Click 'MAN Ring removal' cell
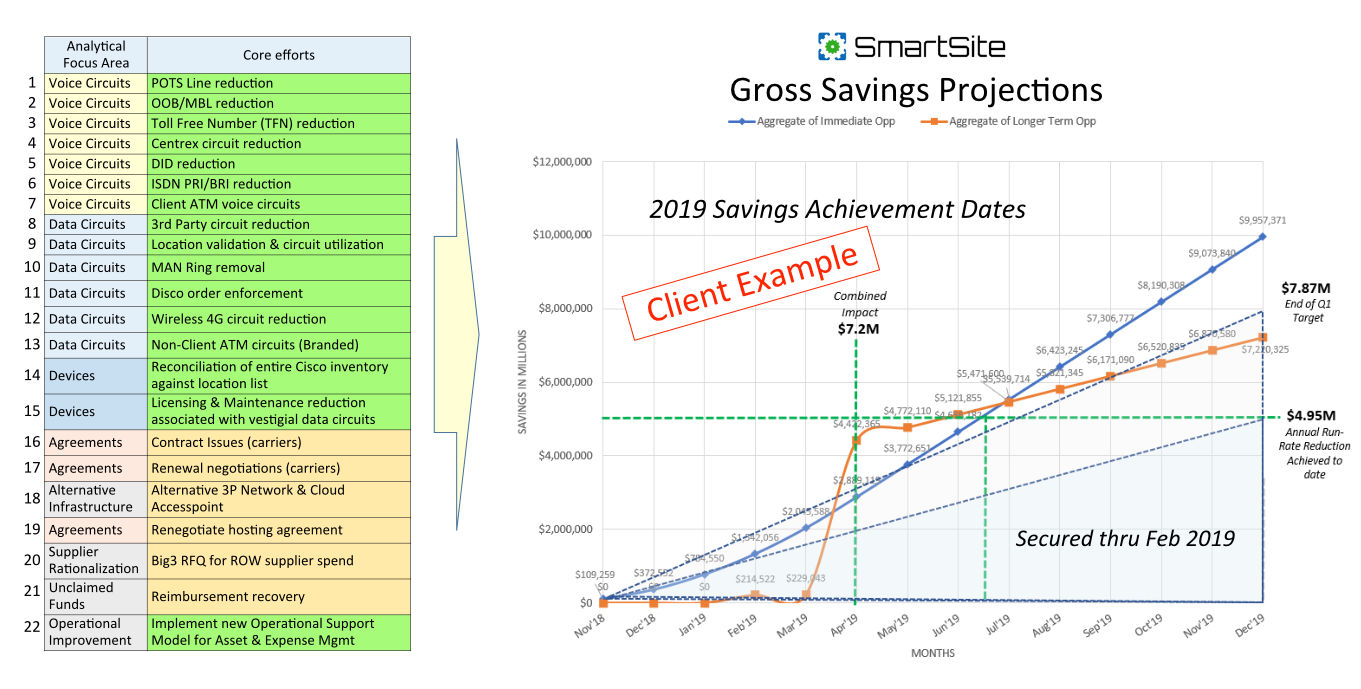1361x689 pixels. (279, 267)
